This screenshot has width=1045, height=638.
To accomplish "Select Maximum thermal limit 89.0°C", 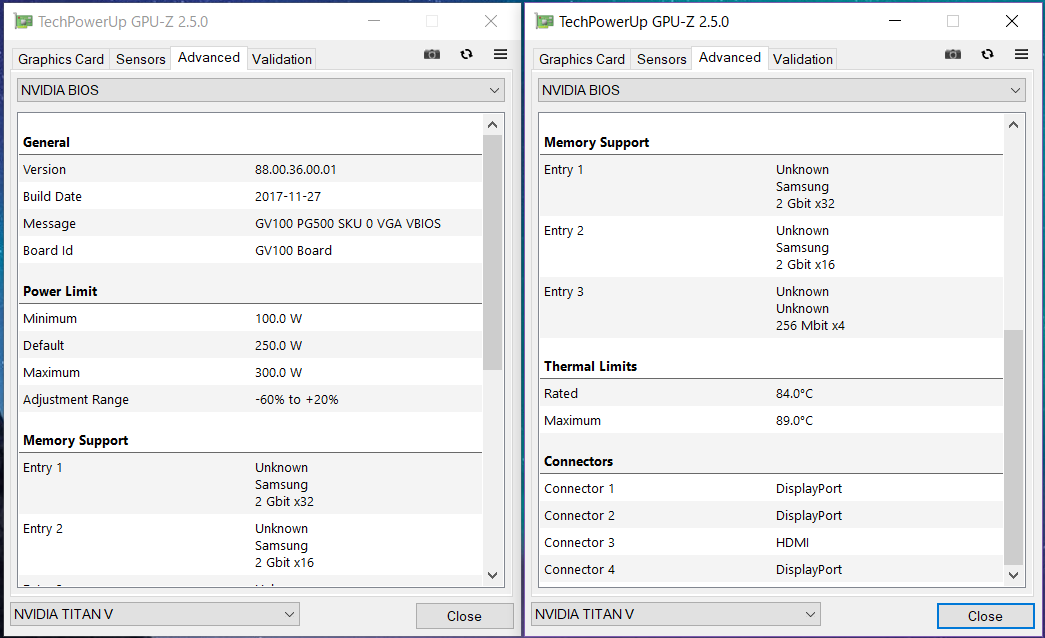I will coord(794,421).
